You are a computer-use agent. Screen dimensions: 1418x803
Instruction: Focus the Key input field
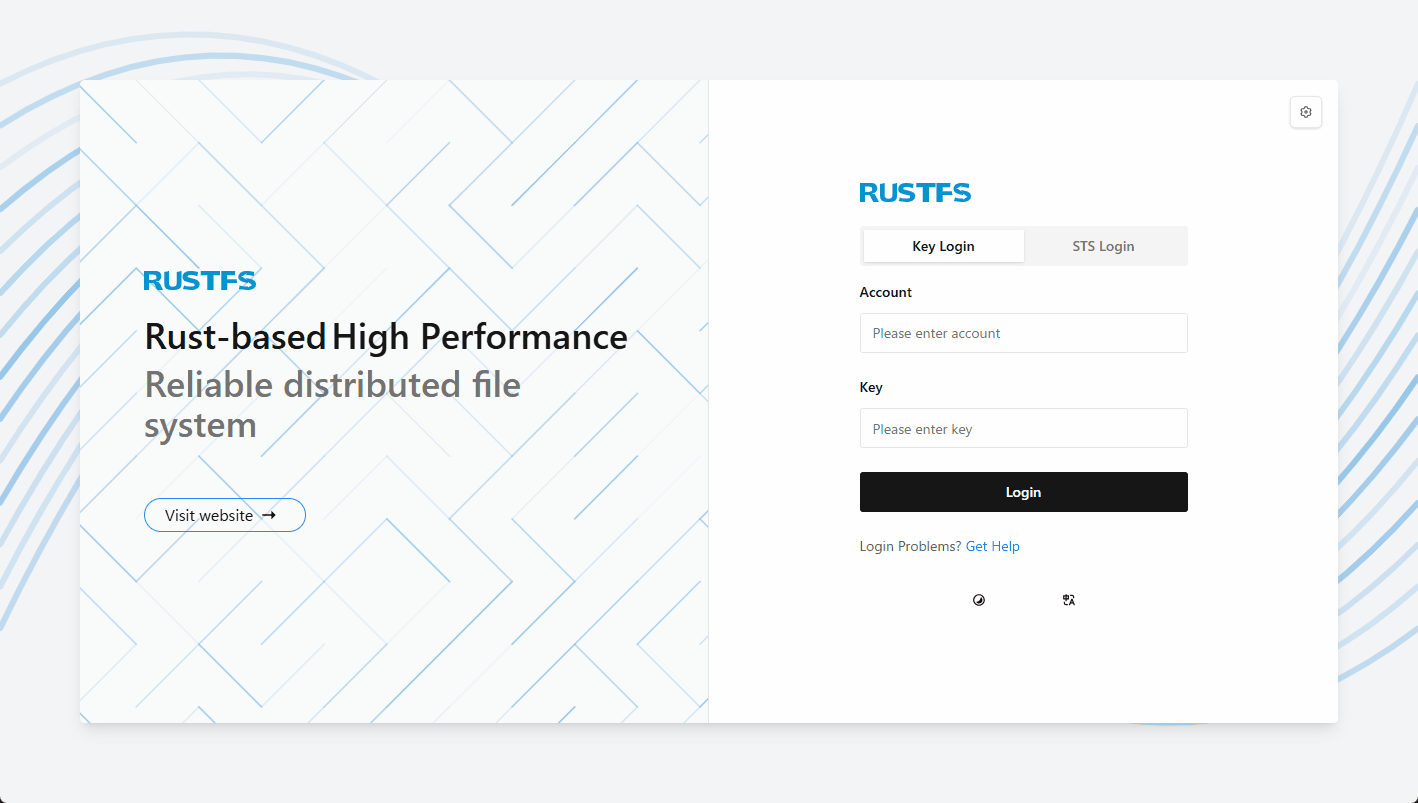(1023, 428)
